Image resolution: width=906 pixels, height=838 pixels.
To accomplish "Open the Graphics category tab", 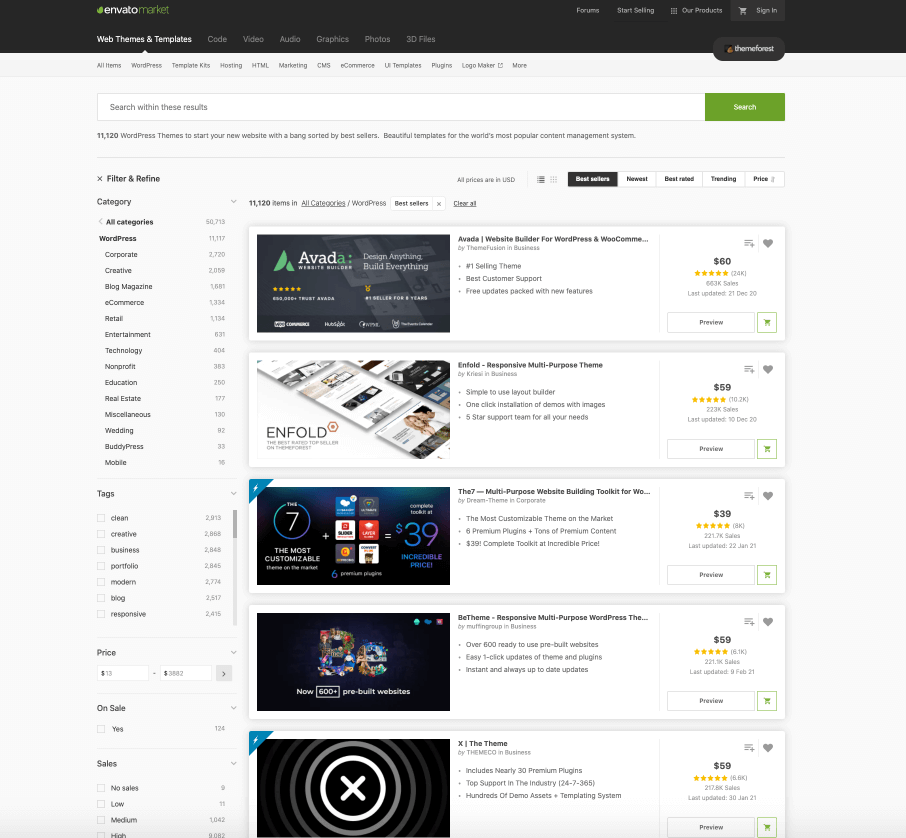I will [x=332, y=39].
